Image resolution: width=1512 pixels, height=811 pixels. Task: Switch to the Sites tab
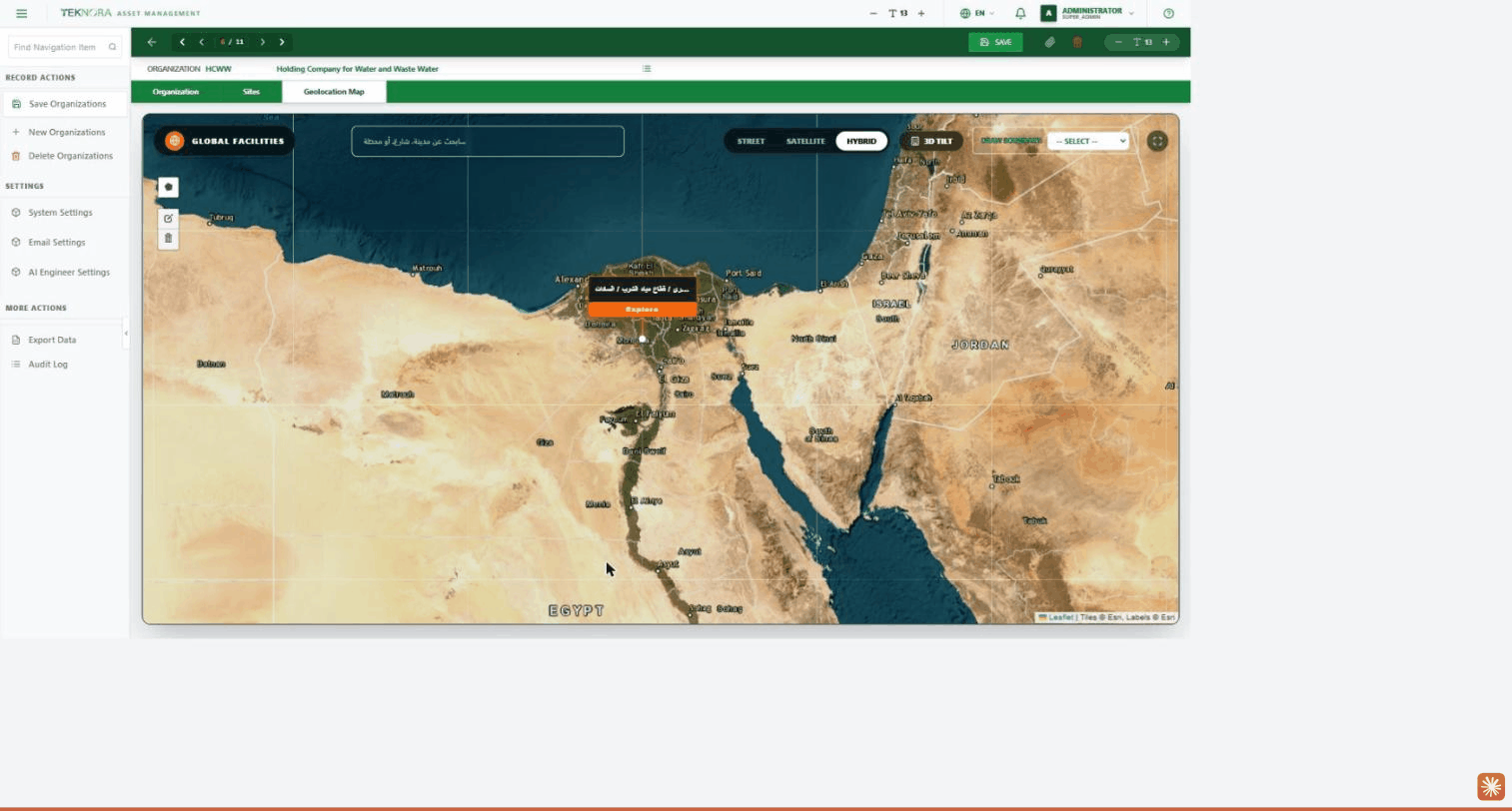click(x=251, y=92)
